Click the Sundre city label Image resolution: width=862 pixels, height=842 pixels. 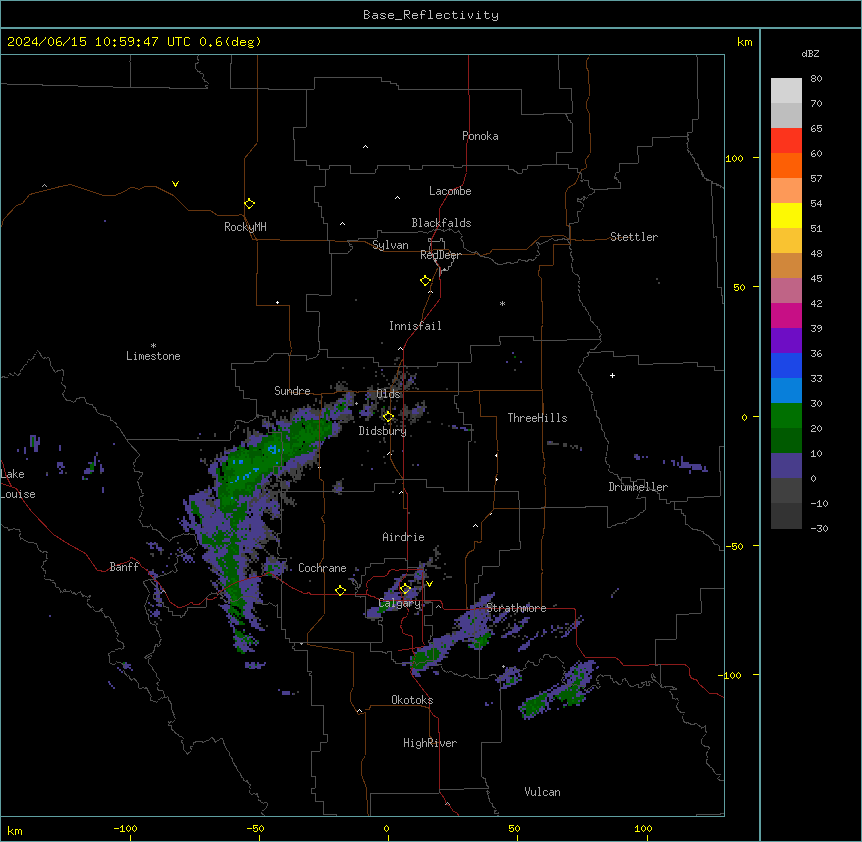tap(292, 391)
